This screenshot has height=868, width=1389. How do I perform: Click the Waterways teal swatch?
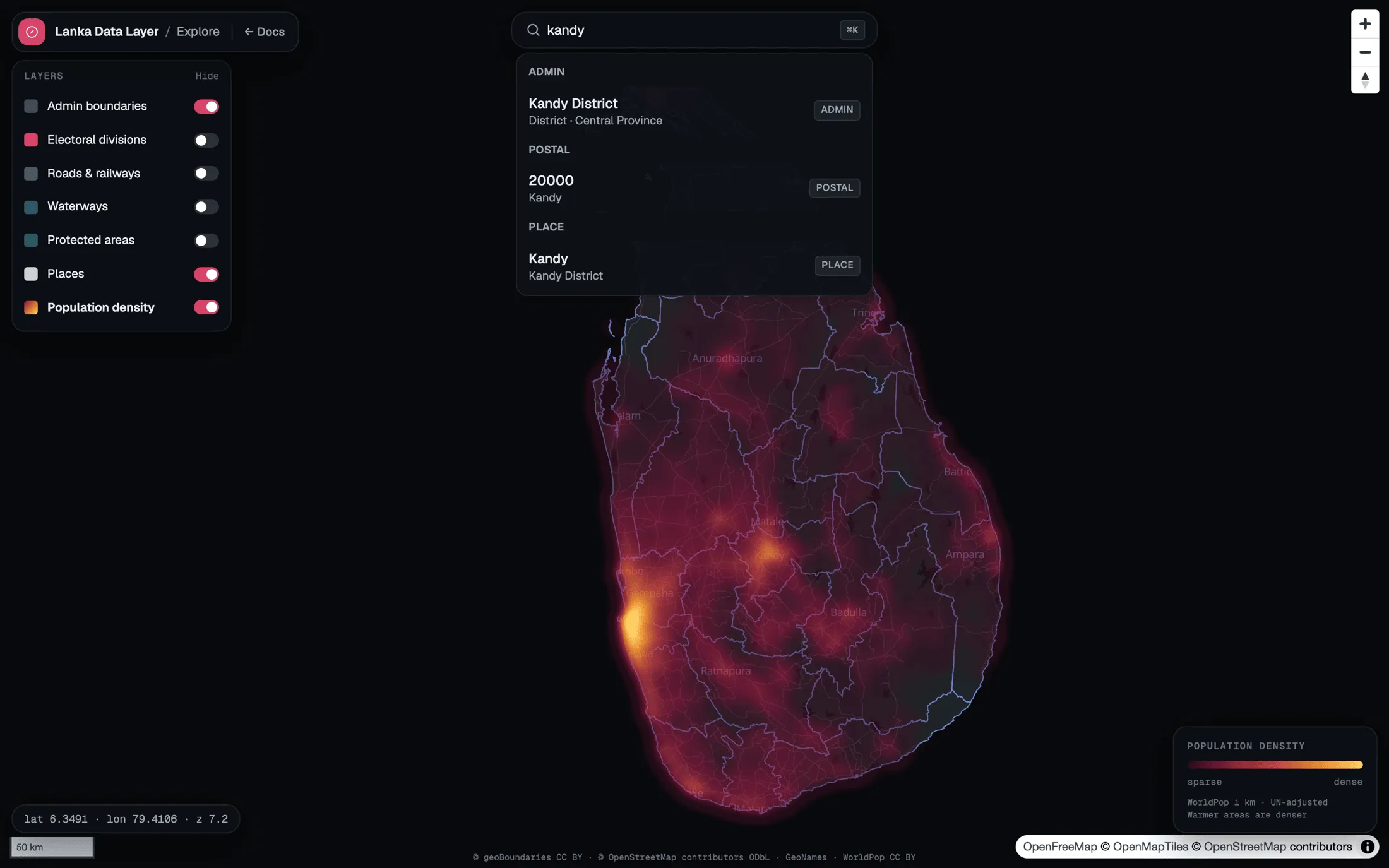tap(31, 206)
